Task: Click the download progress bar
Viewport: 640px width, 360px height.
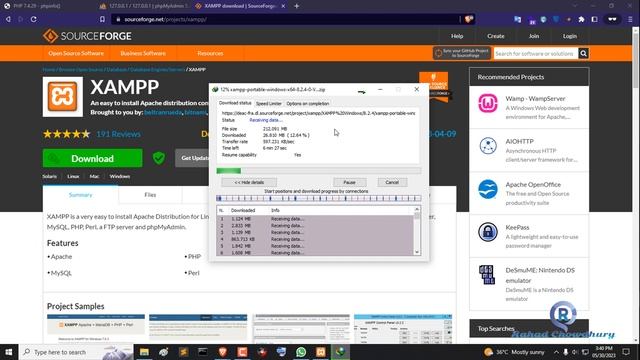Action: [318, 171]
